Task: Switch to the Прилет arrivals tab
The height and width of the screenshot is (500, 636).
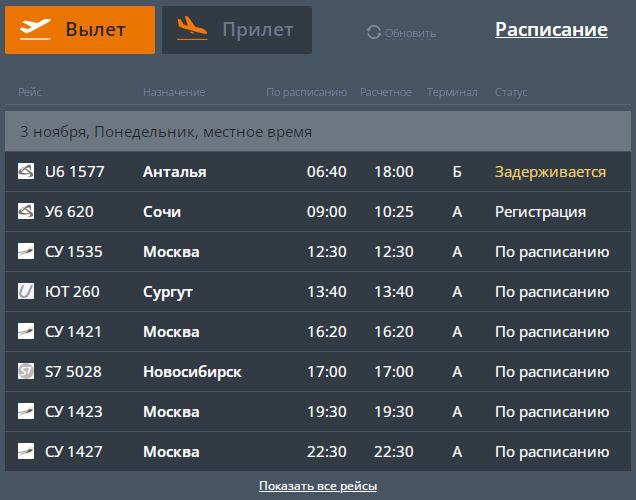Action: pyautogui.click(x=237, y=30)
